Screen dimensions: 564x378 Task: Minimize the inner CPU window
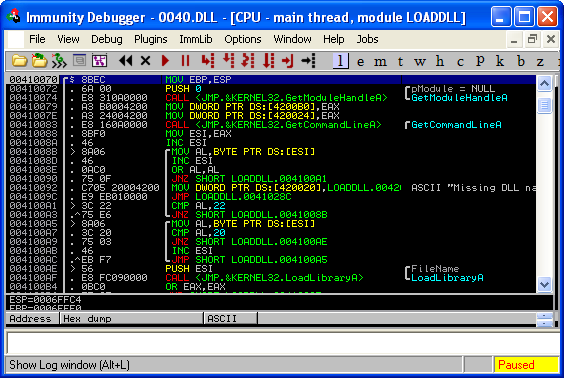pyautogui.click(x=514, y=40)
